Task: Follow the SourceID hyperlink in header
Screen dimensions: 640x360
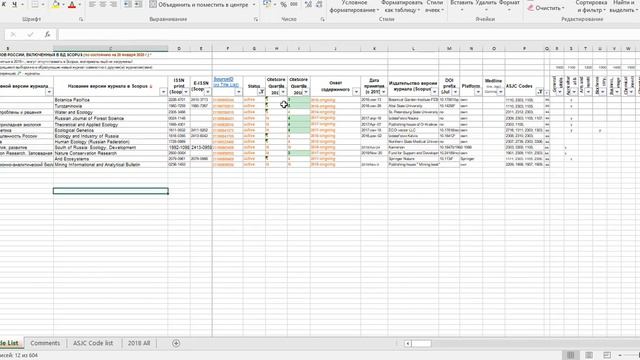Action: pyautogui.click(x=226, y=82)
